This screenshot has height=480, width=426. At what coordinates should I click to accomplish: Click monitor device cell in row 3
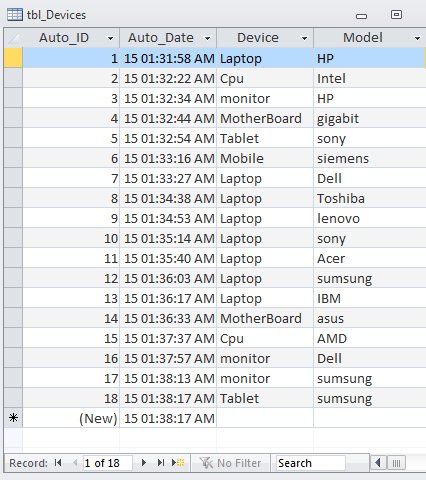pyautogui.click(x=265, y=98)
